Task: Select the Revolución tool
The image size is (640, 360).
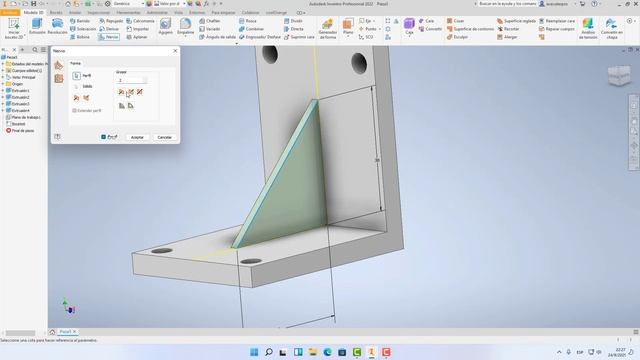Action: [57, 27]
